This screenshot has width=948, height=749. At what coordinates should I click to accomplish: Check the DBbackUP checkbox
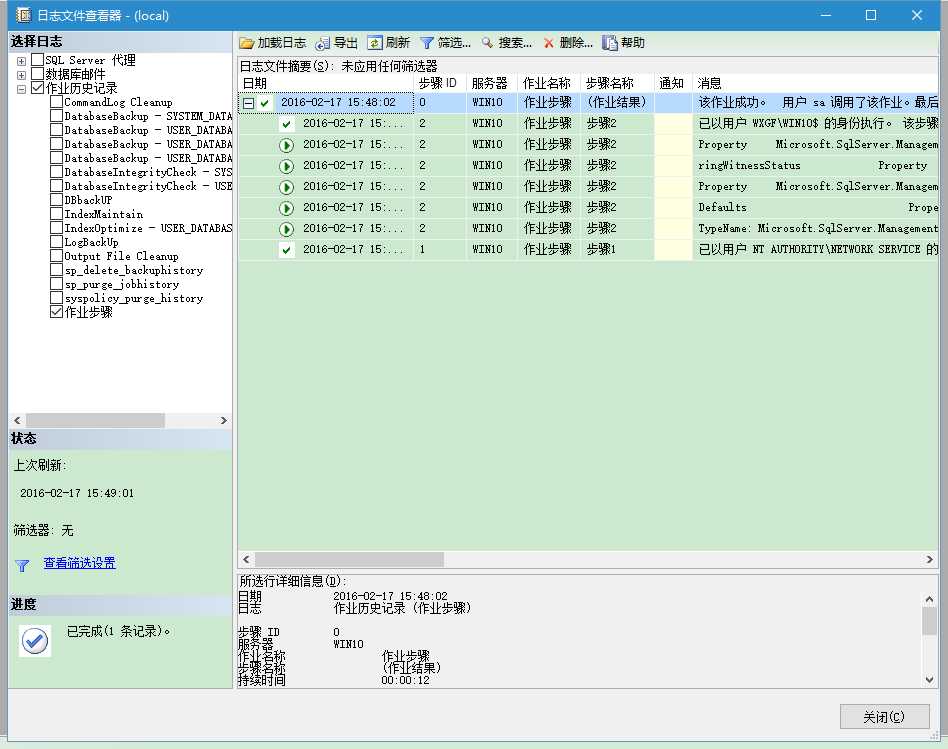[56, 199]
